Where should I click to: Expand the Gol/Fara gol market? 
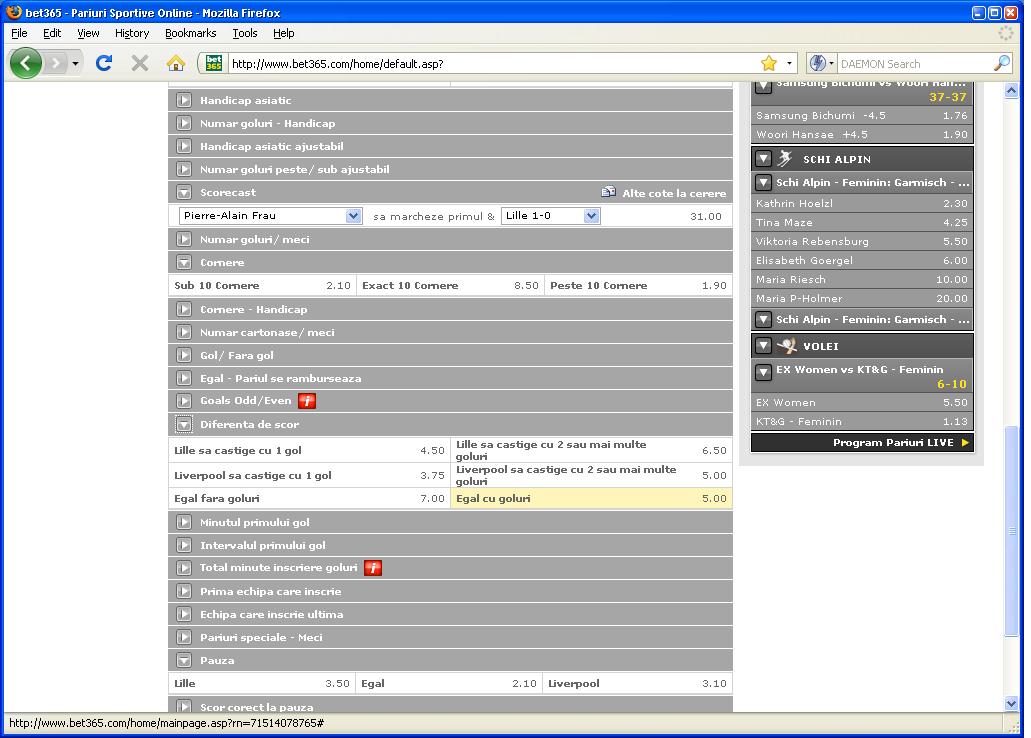pyautogui.click(x=184, y=355)
